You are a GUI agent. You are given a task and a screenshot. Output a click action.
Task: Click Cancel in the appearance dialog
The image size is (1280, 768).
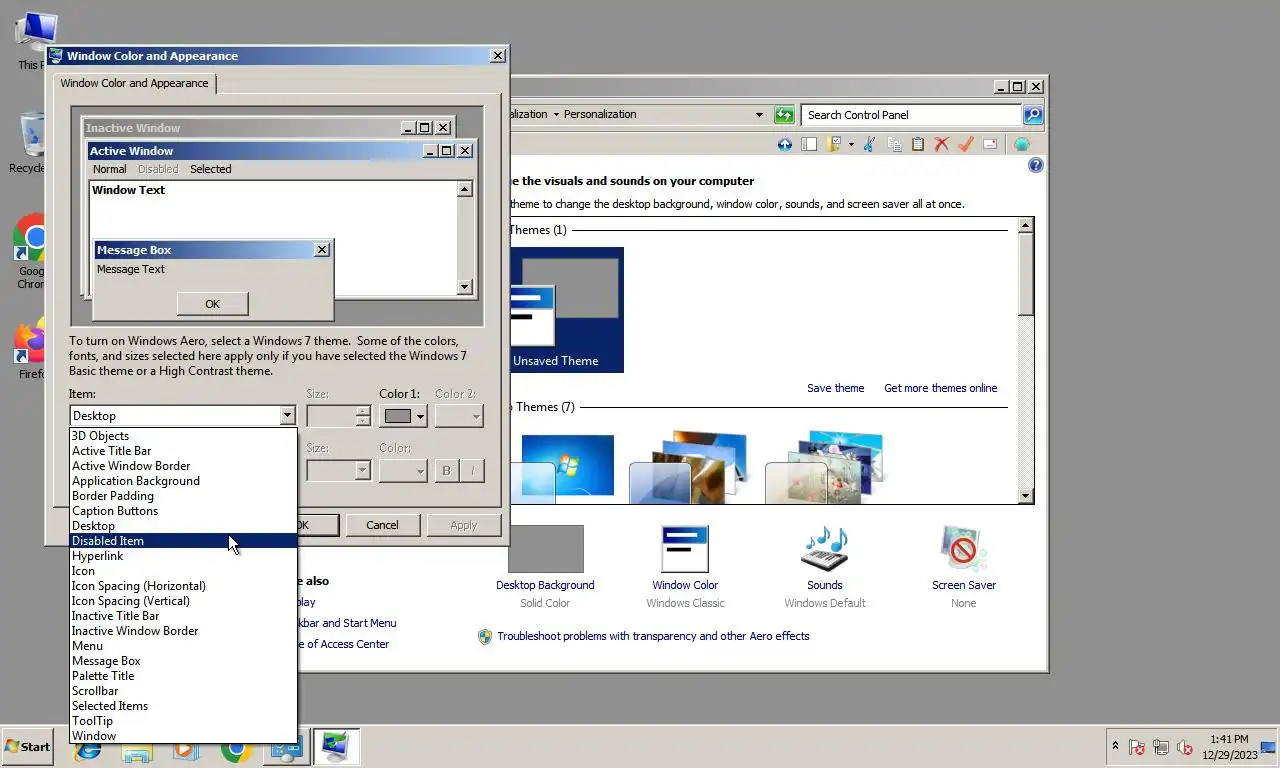point(382,525)
